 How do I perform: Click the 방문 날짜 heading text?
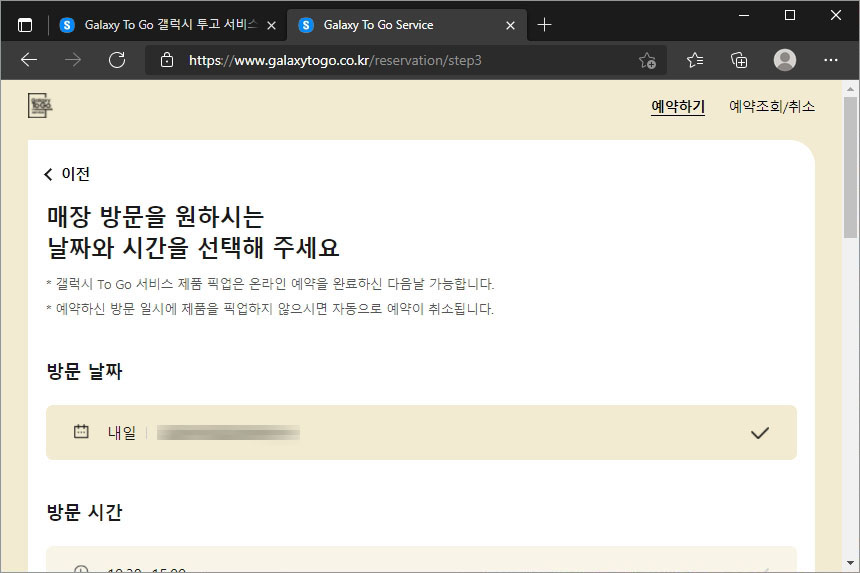point(84,372)
